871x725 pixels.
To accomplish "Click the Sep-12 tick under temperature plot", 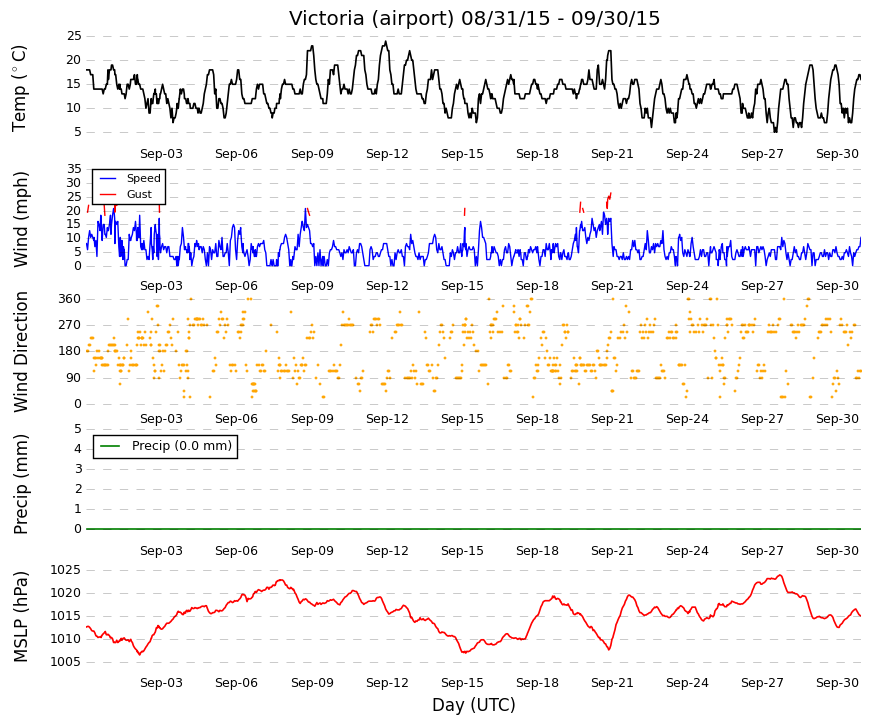I will [387, 154].
